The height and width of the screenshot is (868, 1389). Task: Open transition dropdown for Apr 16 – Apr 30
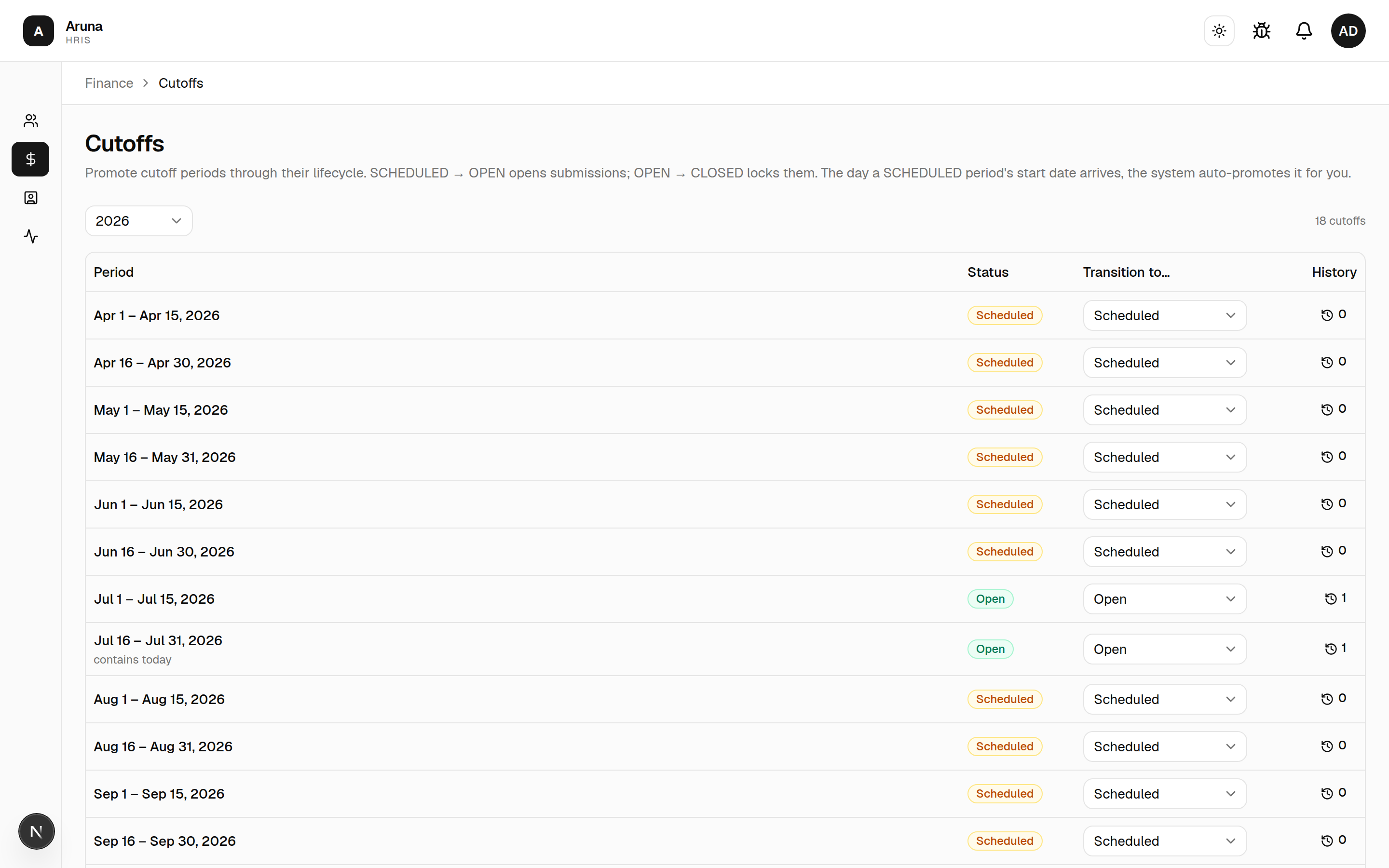click(x=1165, y=363)
